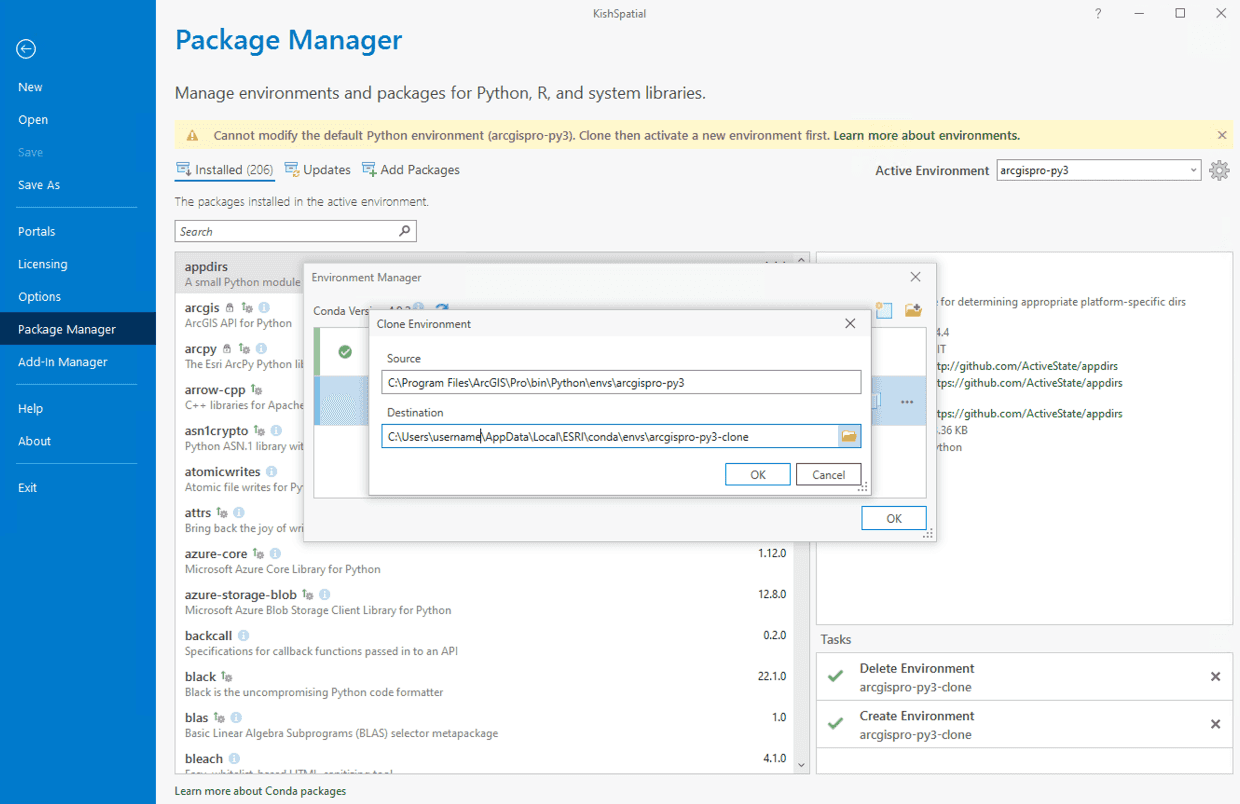Screen dimensions: 1240x804
Task: Click the back arrow circle icon
Action: coord(27,49)
